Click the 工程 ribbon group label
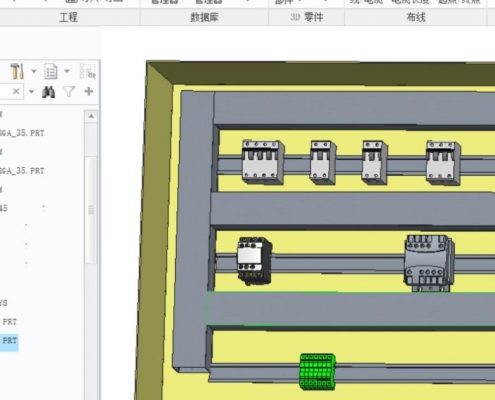This screenshot has width=495, height=400. pos(68,17)
